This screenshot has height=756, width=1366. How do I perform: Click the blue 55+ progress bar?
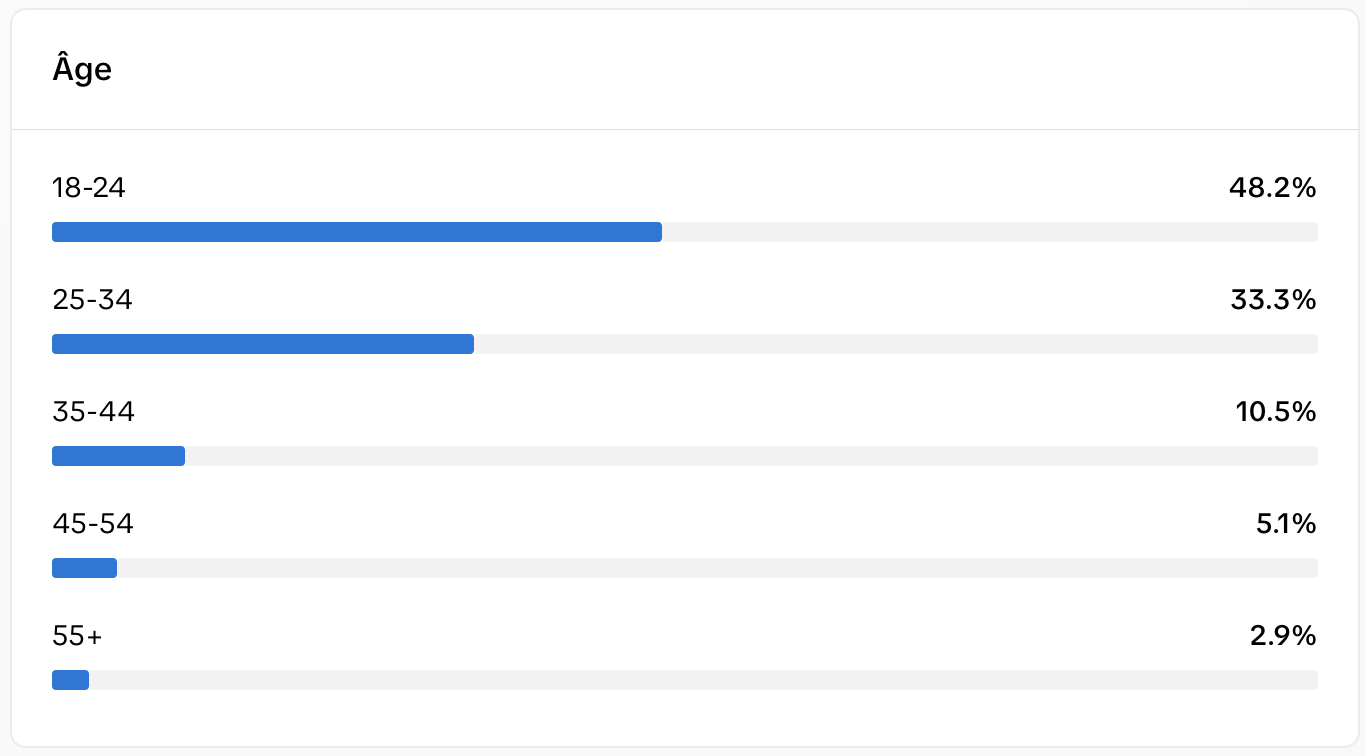point(70,680)
